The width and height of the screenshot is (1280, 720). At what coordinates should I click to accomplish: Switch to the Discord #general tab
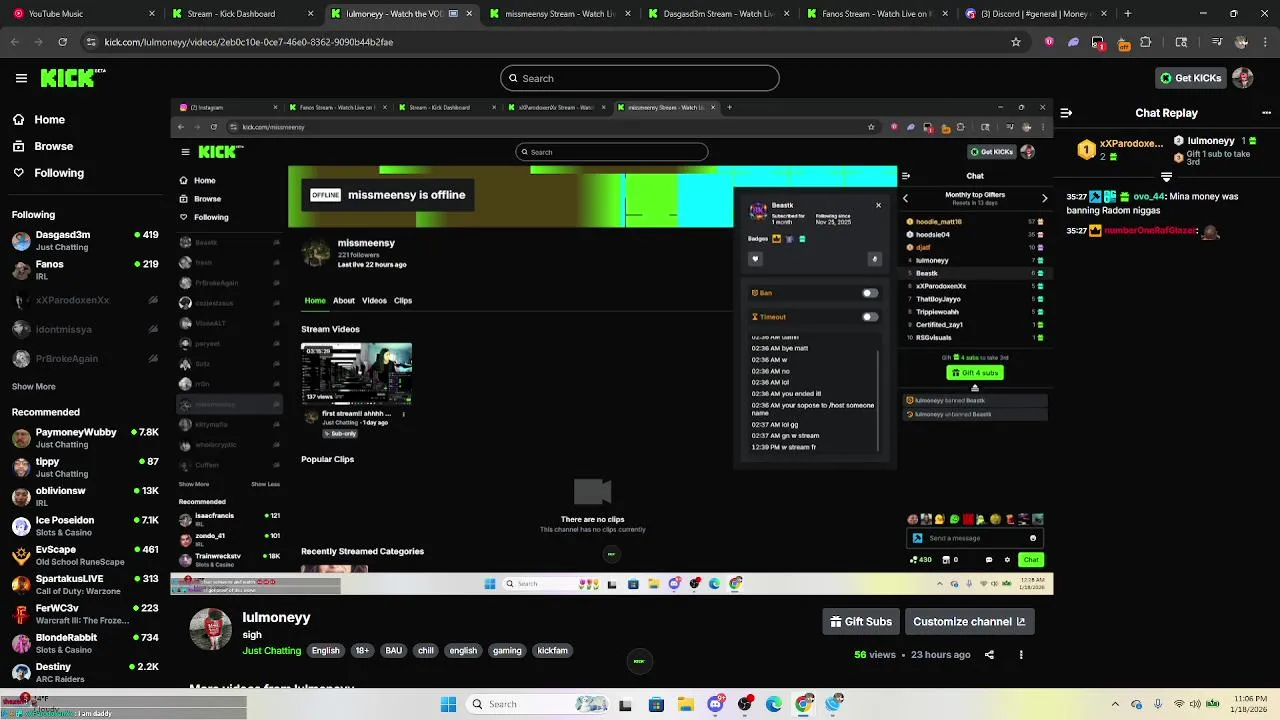point(1037,14)
